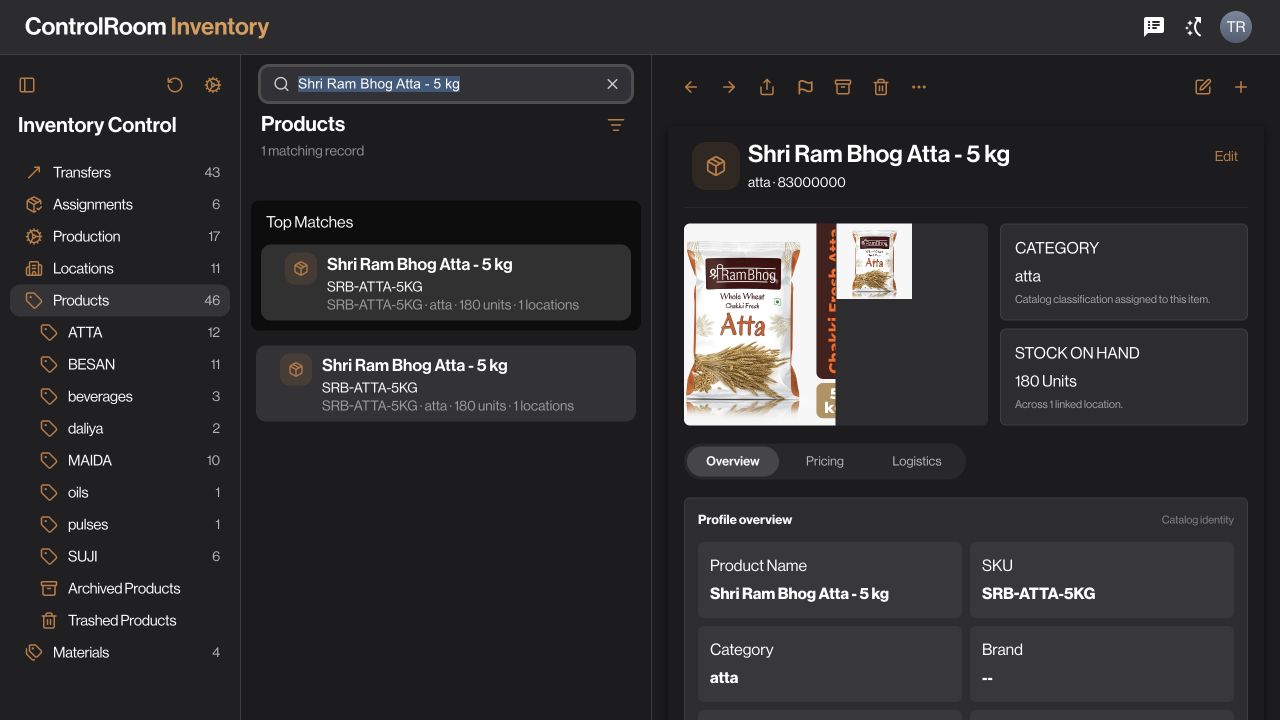Go forward with the right arrow

click(729, 87)
